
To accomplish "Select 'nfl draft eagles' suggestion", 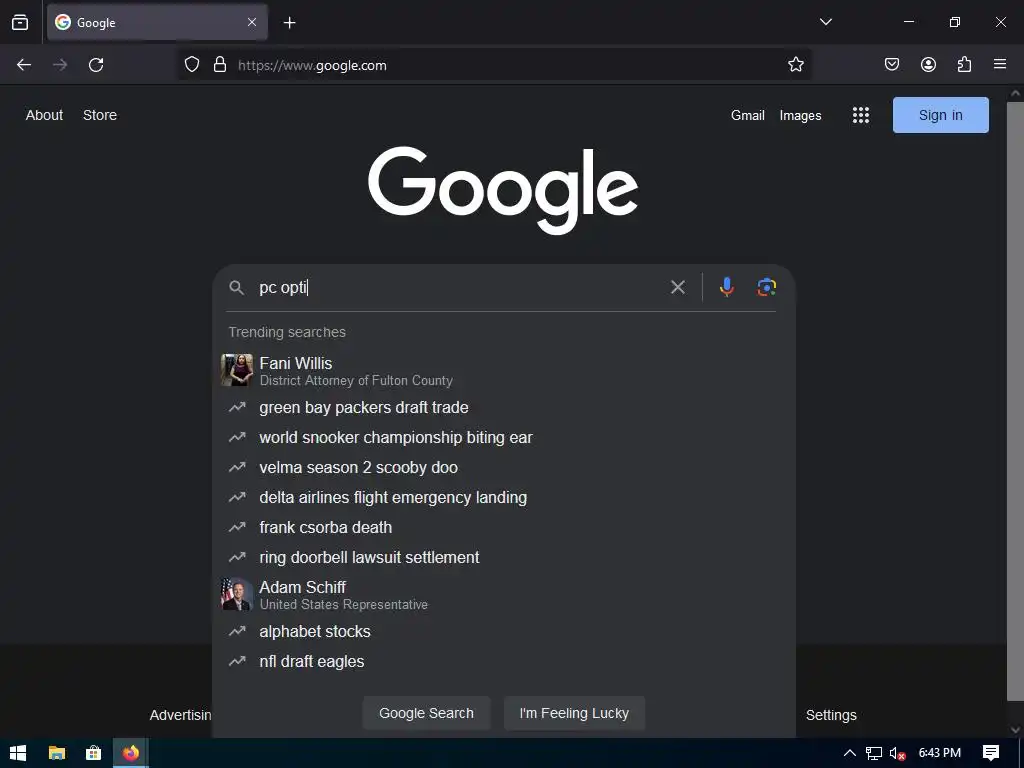I will [x=504, y=662].
